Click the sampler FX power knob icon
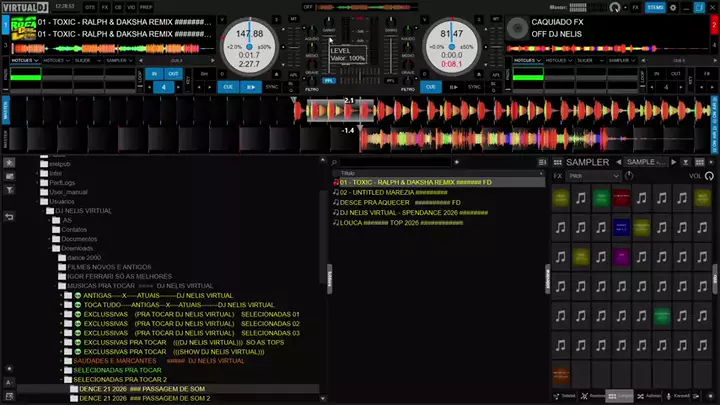This screenshot has height=405, width=720. (x=629, y=175)
